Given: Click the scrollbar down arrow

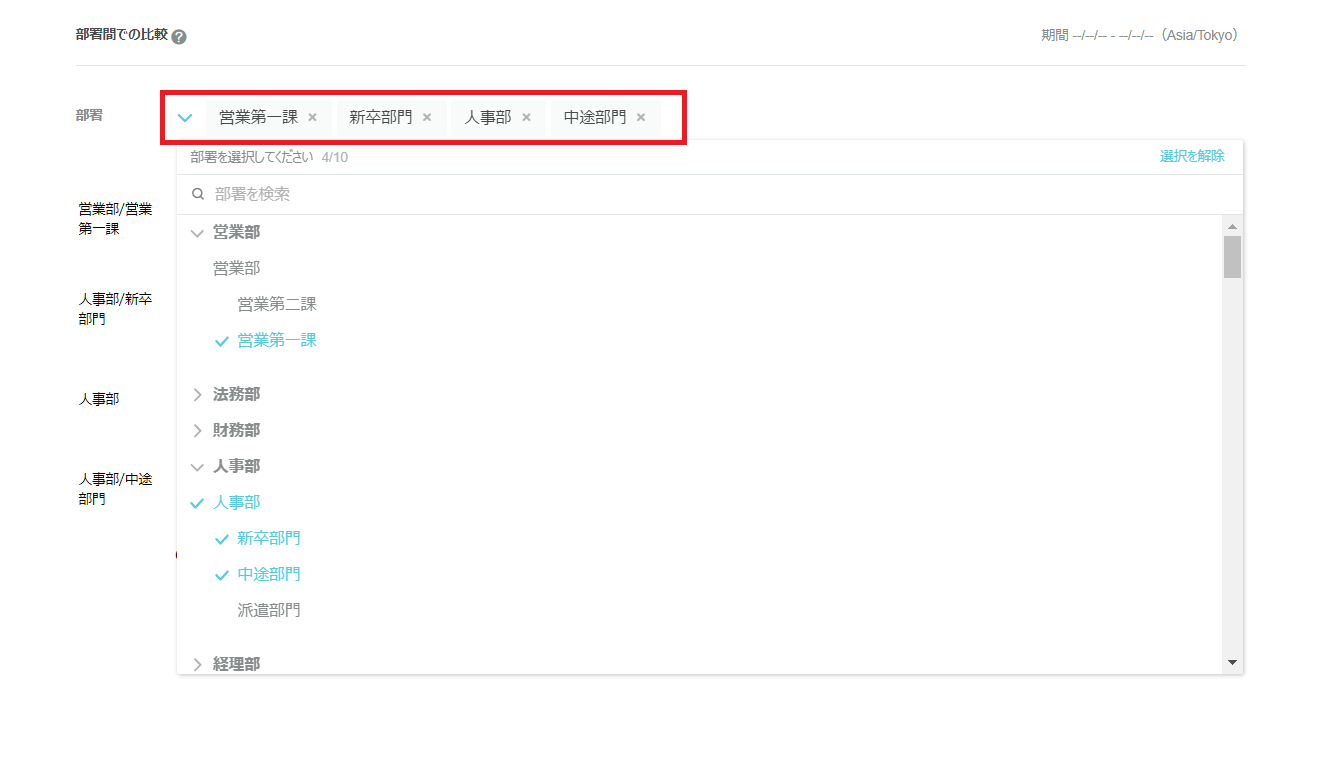Looking at the screenshot, I should (1232, 662).
